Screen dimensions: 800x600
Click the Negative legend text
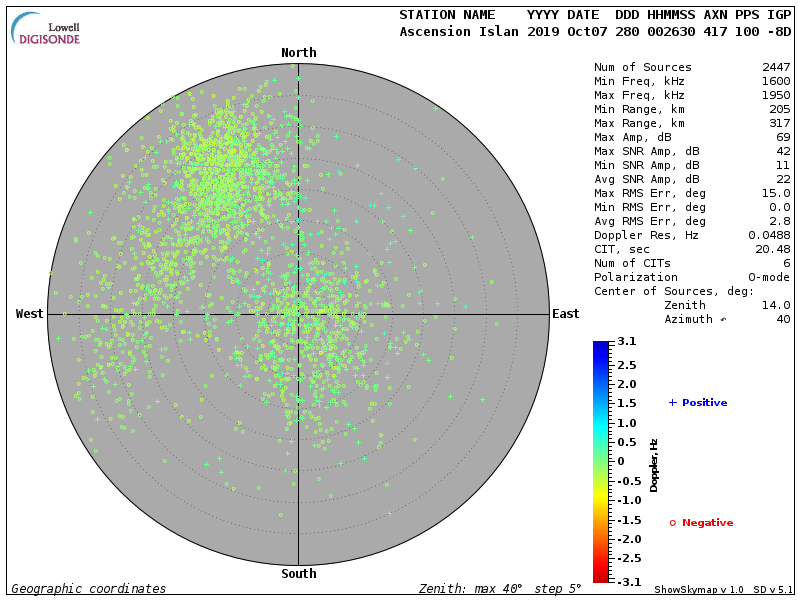pos(707,523)
